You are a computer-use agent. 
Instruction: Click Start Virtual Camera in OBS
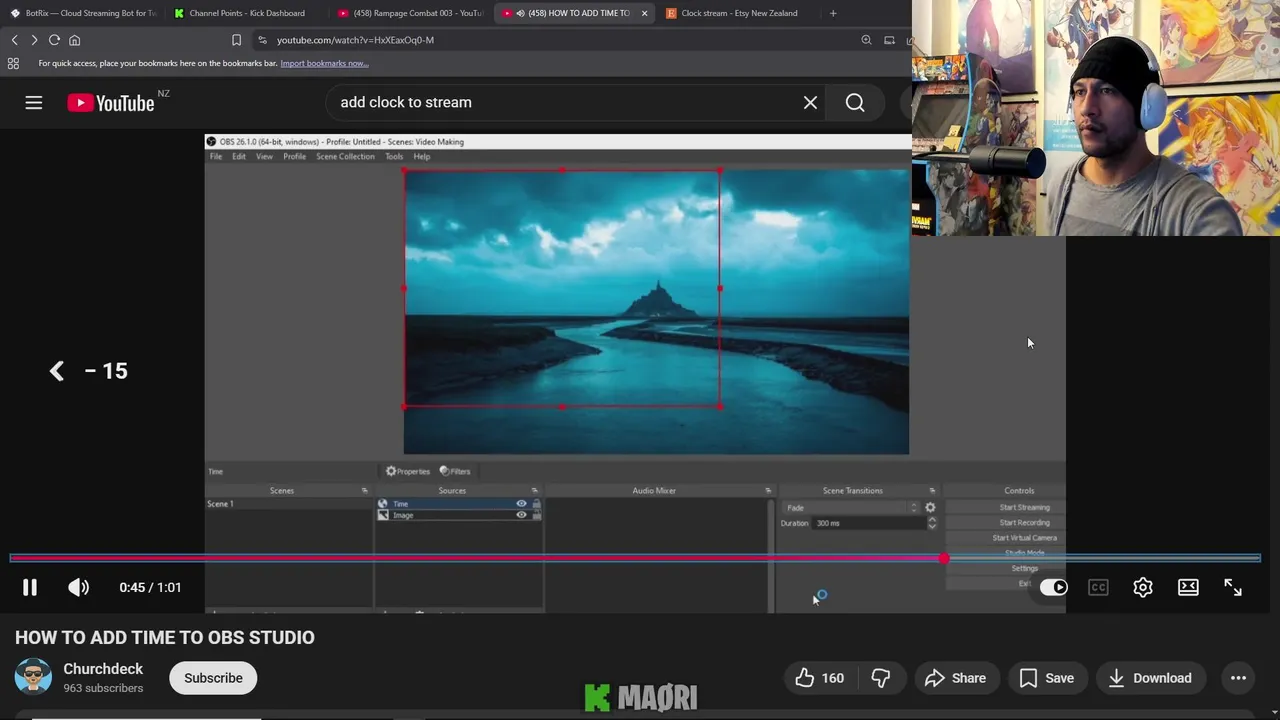(x=1024, y=538)
